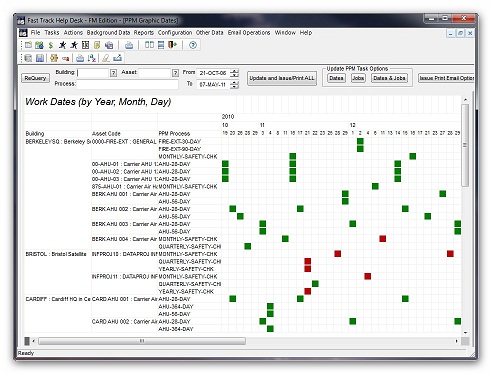492x374 pixels.
Task: Open the Tasks menu
Action: (x=52, y=33)
